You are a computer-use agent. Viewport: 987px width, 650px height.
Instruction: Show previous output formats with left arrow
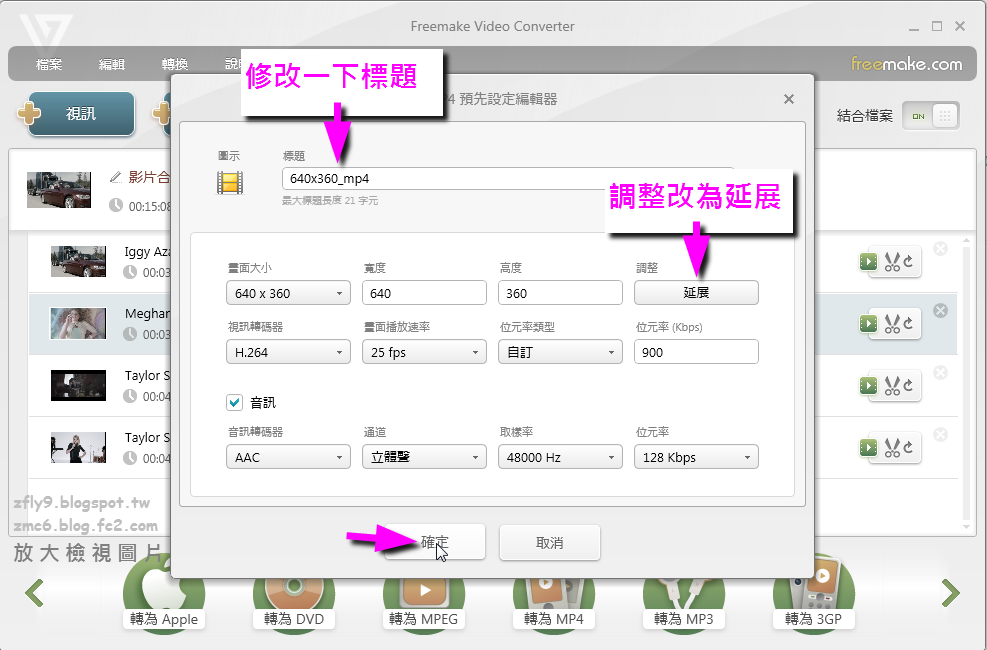pyautogui.click(x=34, y=593)
